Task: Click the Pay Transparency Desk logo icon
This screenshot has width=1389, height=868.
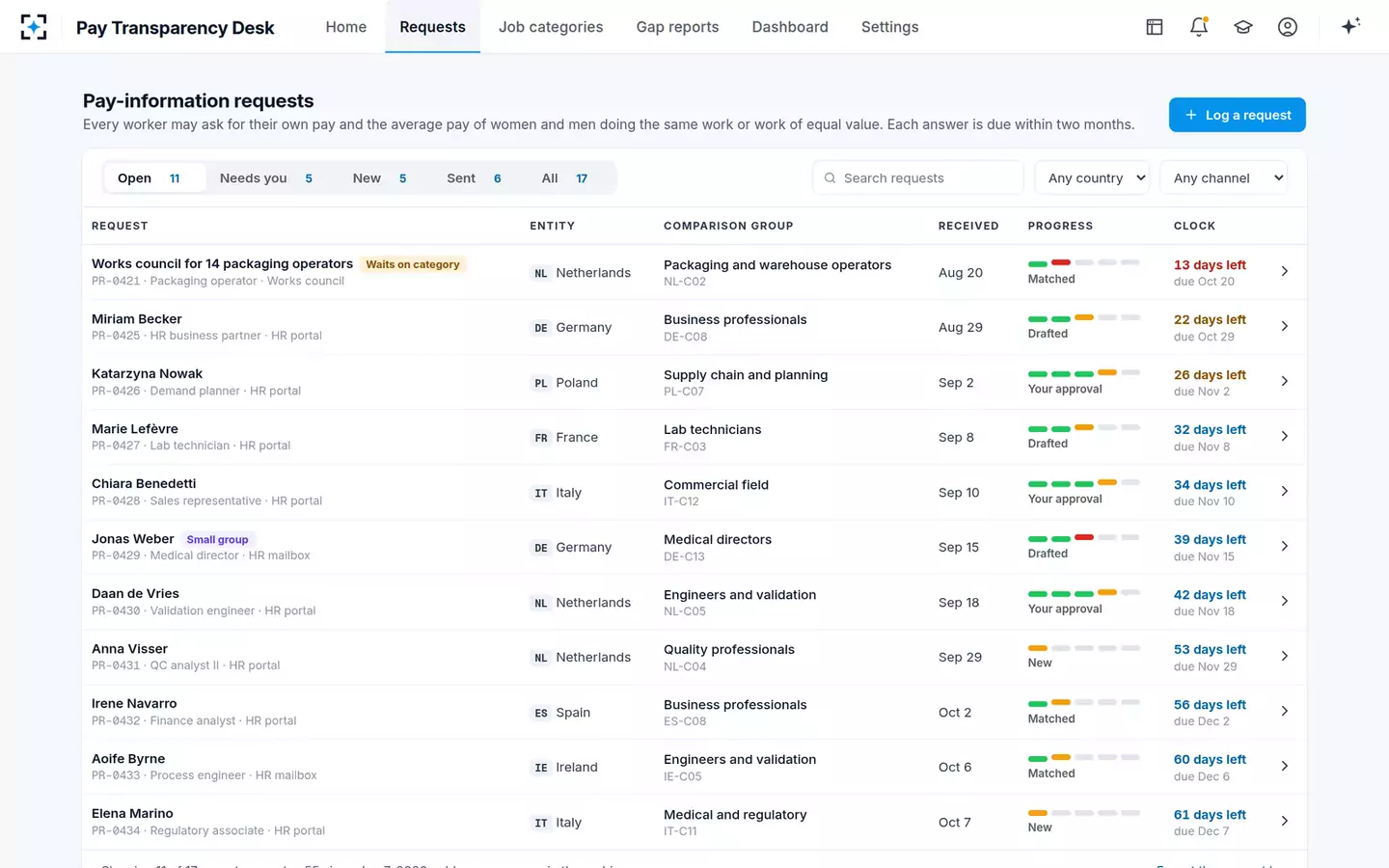Action: 34,27
